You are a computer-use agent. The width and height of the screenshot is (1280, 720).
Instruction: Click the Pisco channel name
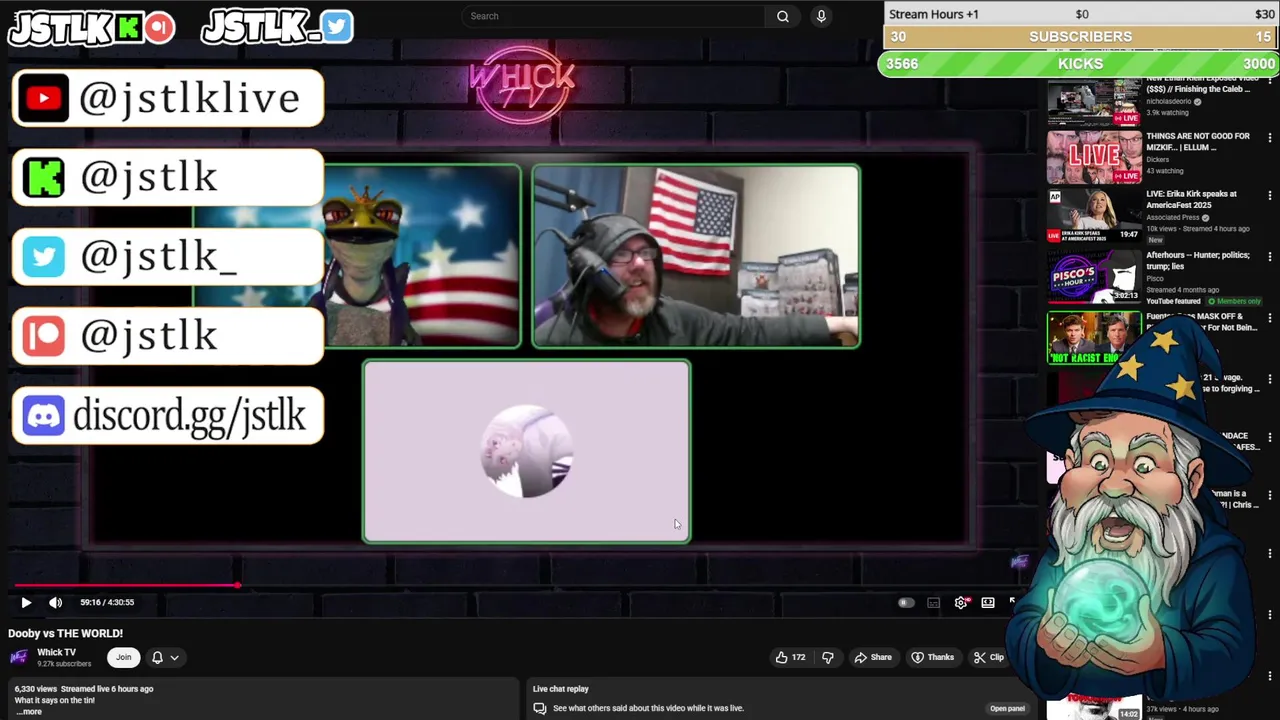pyautogui.click(x=1155, y=279)
